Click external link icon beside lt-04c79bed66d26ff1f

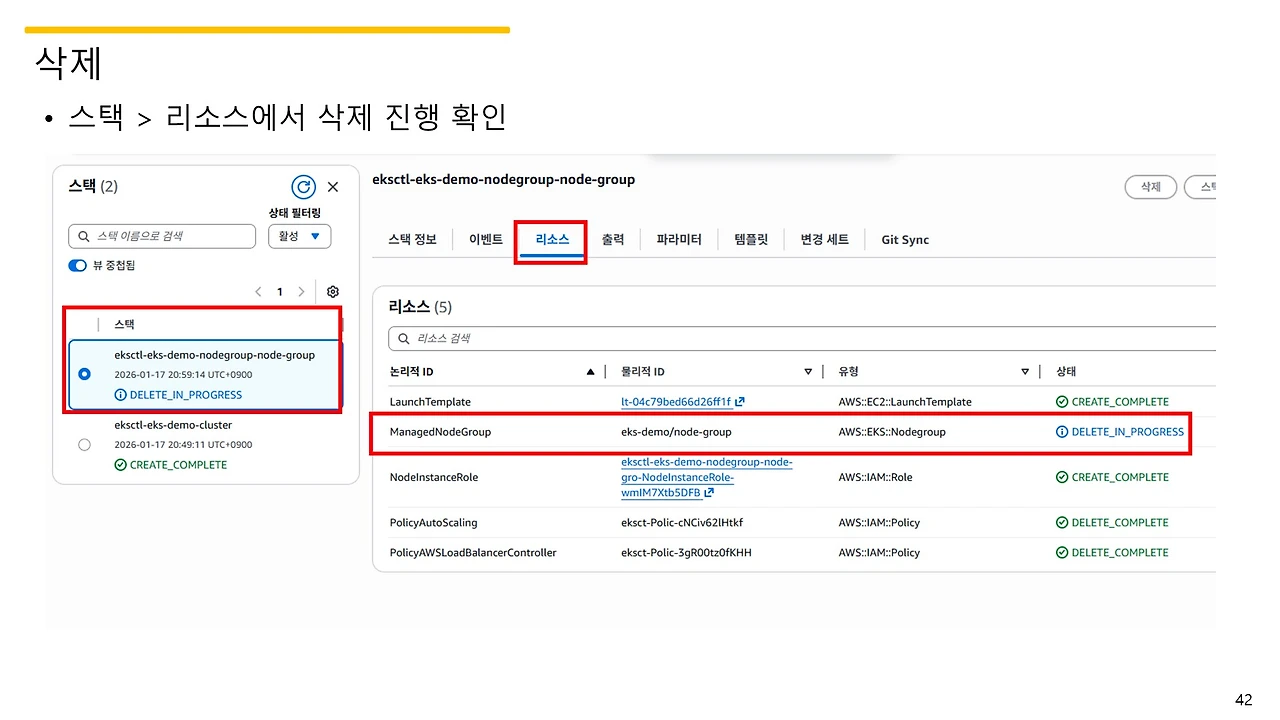pos(739,402)
